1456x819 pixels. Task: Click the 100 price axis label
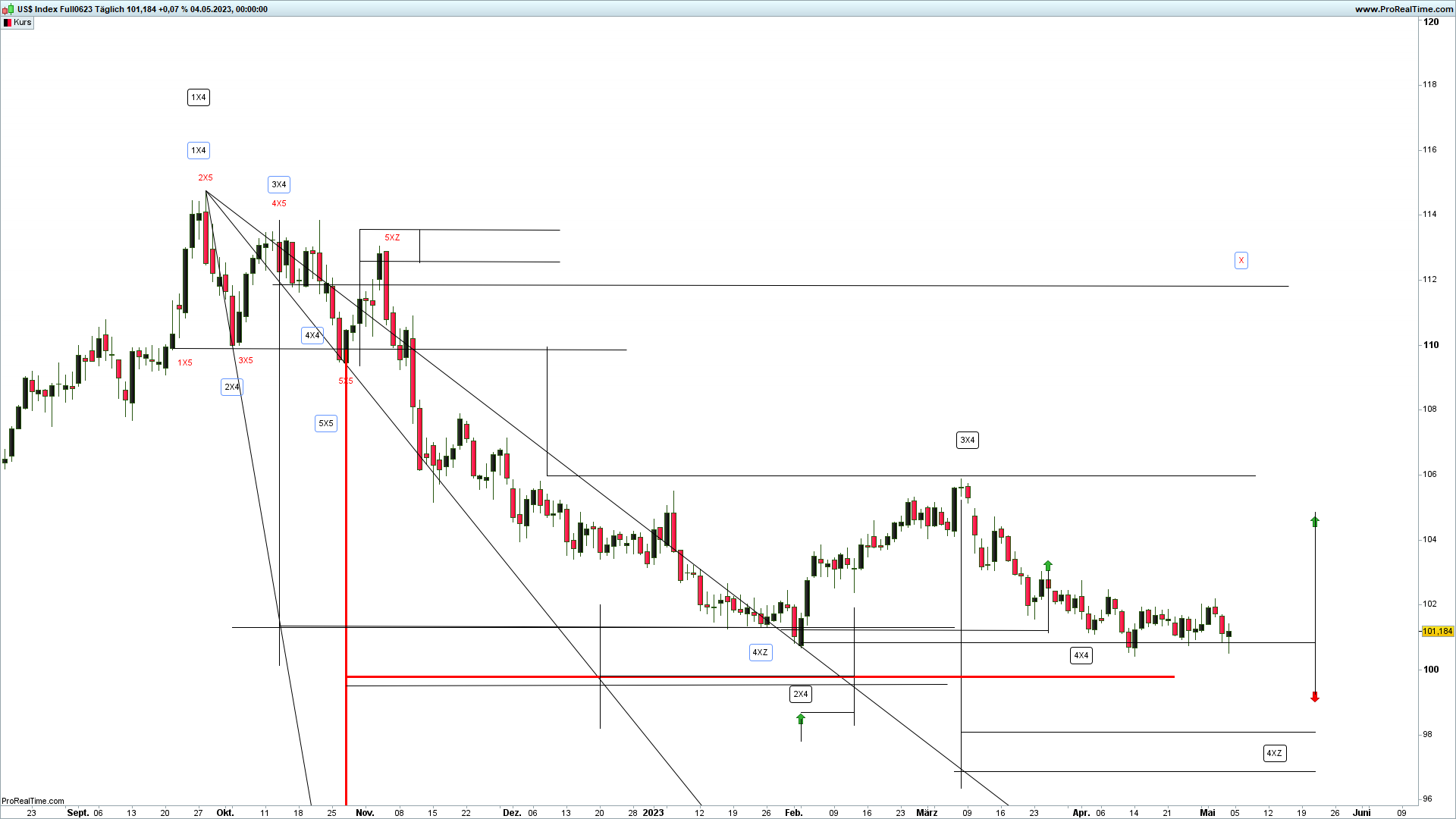click(x=1431, y=670)
